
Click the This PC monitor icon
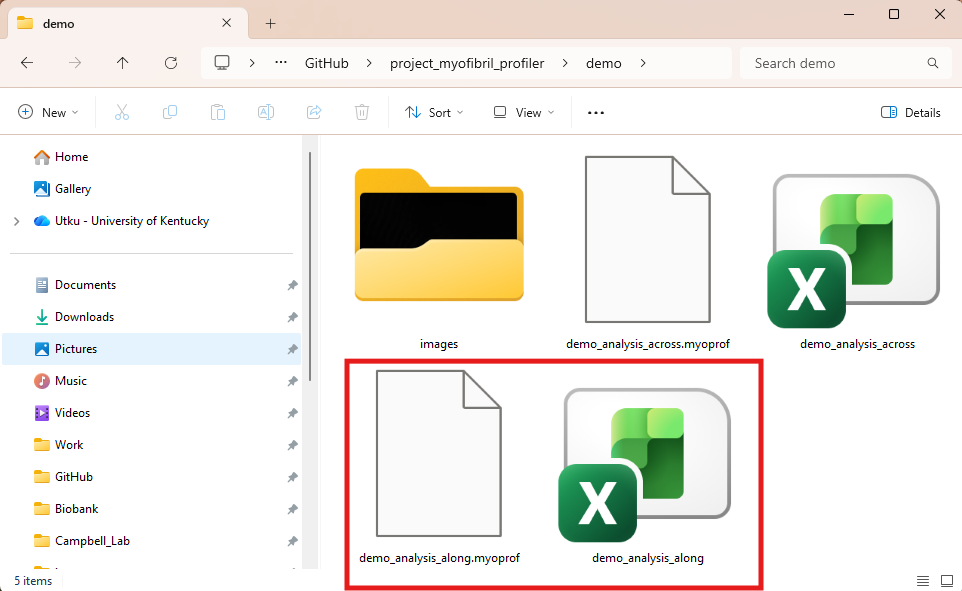(222, 63)
